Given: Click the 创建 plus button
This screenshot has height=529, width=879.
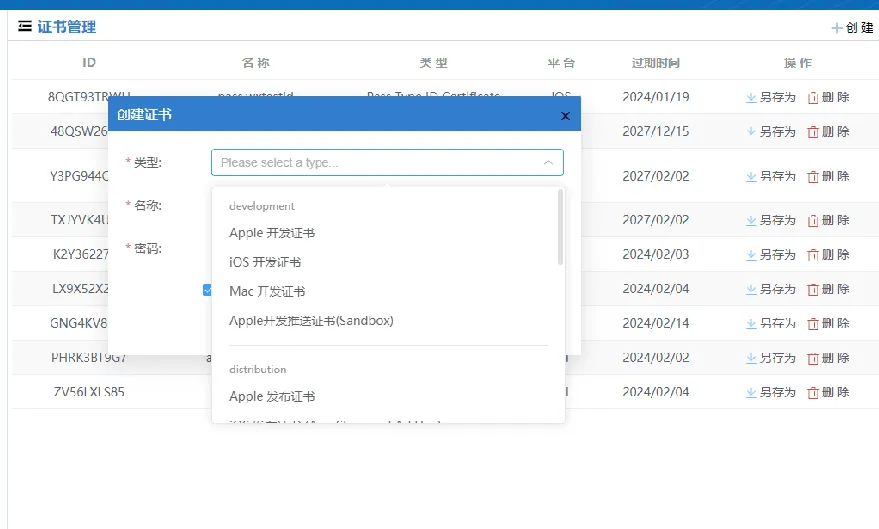Looking at the screenshot, I should (852, 27).
